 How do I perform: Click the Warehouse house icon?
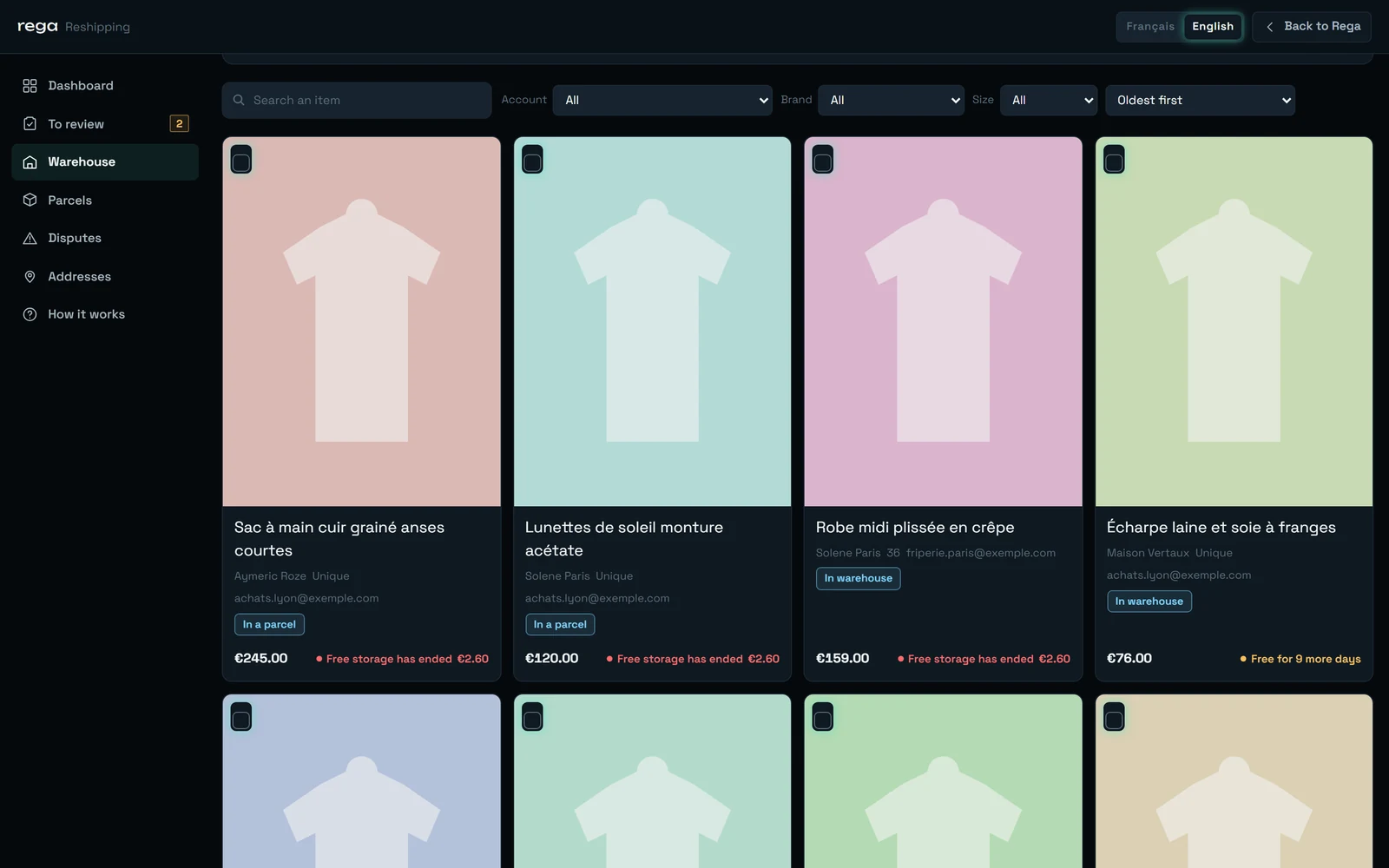[30, 162]
